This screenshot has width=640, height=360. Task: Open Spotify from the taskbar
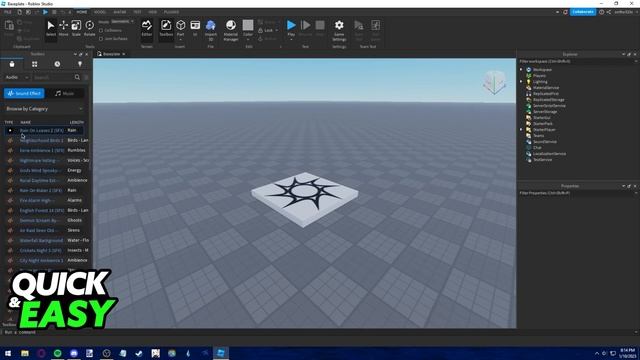pos(58,353)
